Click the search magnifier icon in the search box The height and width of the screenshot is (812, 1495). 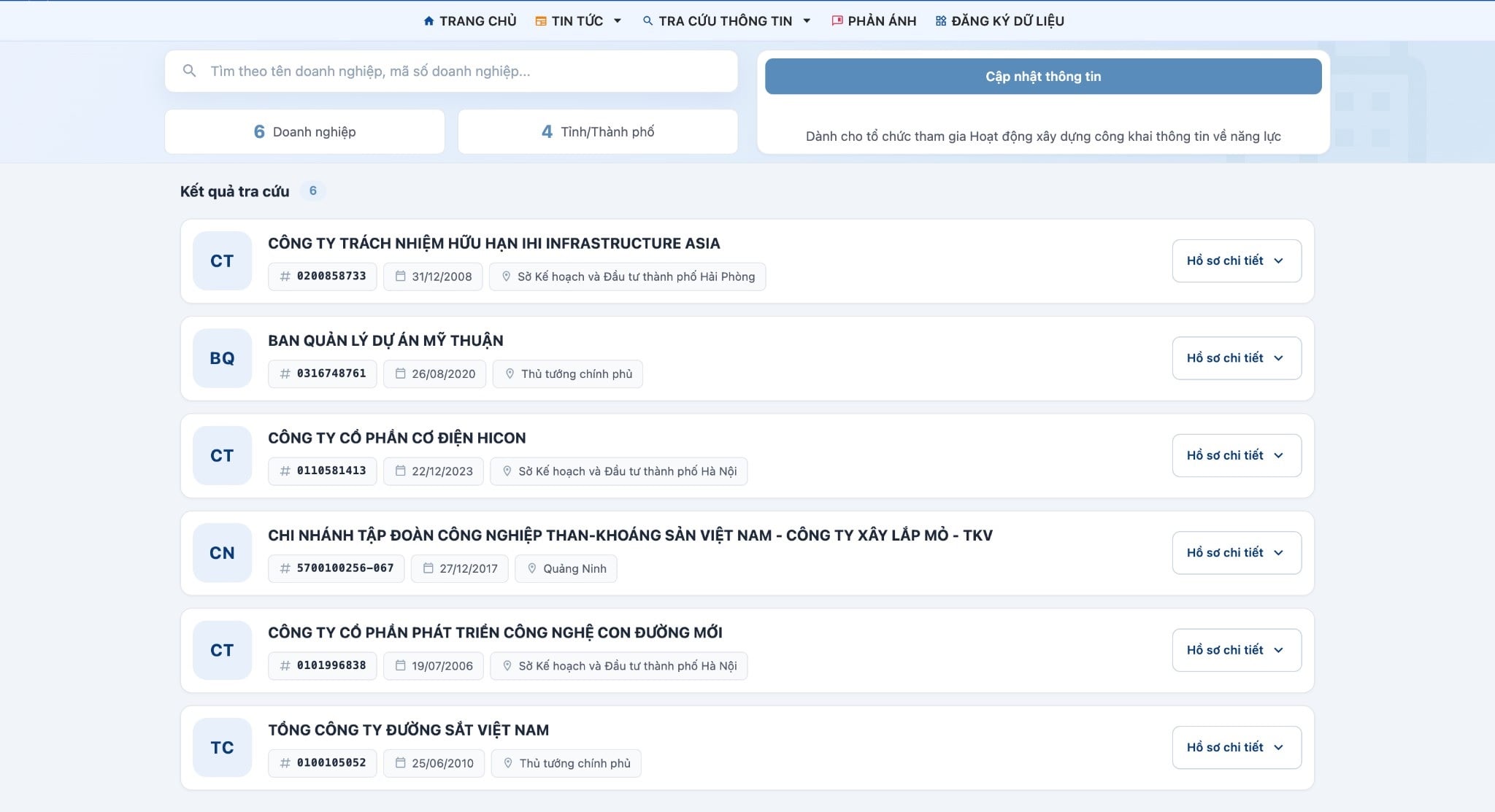[x=189, y=71]
